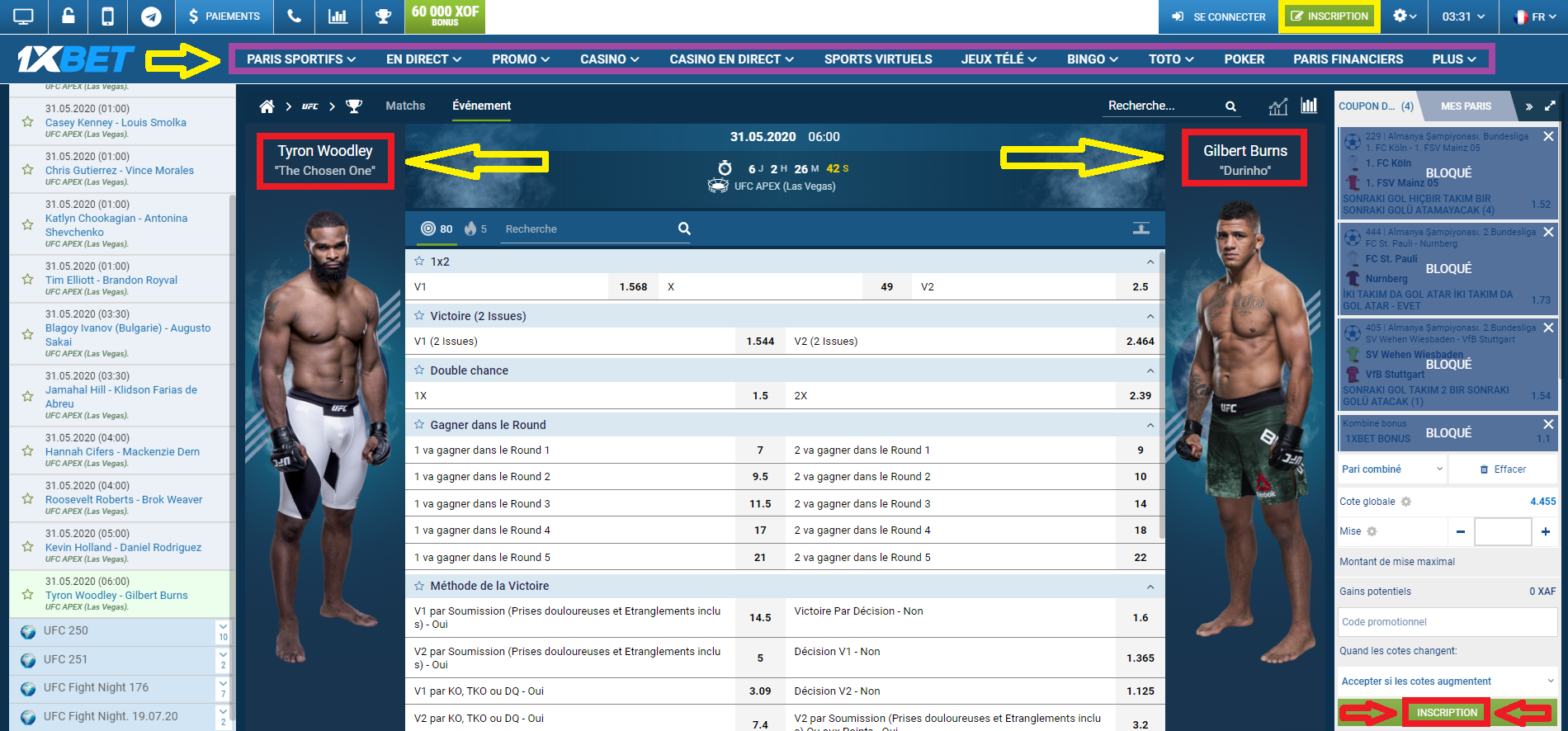Click the padlock access icon in top bar
The image size is (1568, 731).
(x=68, y=17)
